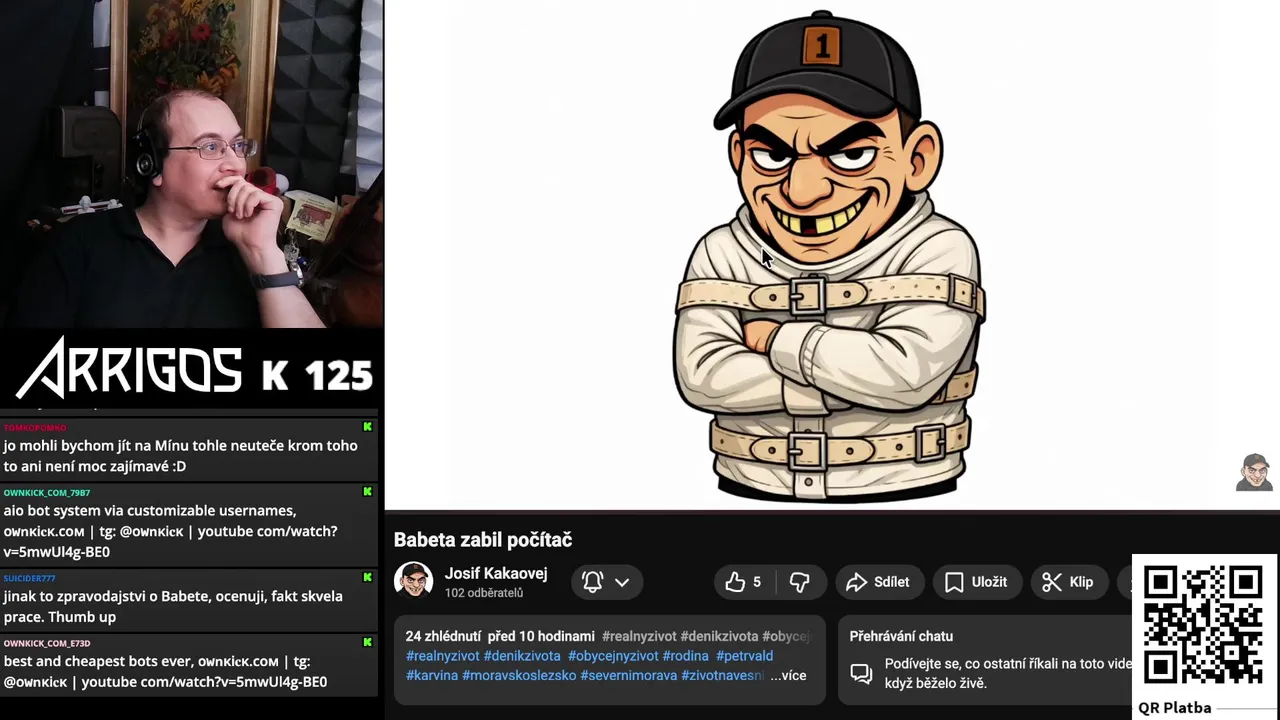
Task: Click the Uložit bookmark save button
Action: (x=975, y=582)
